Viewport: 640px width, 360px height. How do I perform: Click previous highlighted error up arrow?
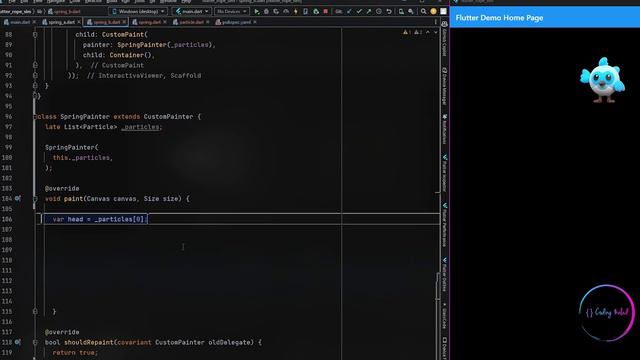point(428,32)
